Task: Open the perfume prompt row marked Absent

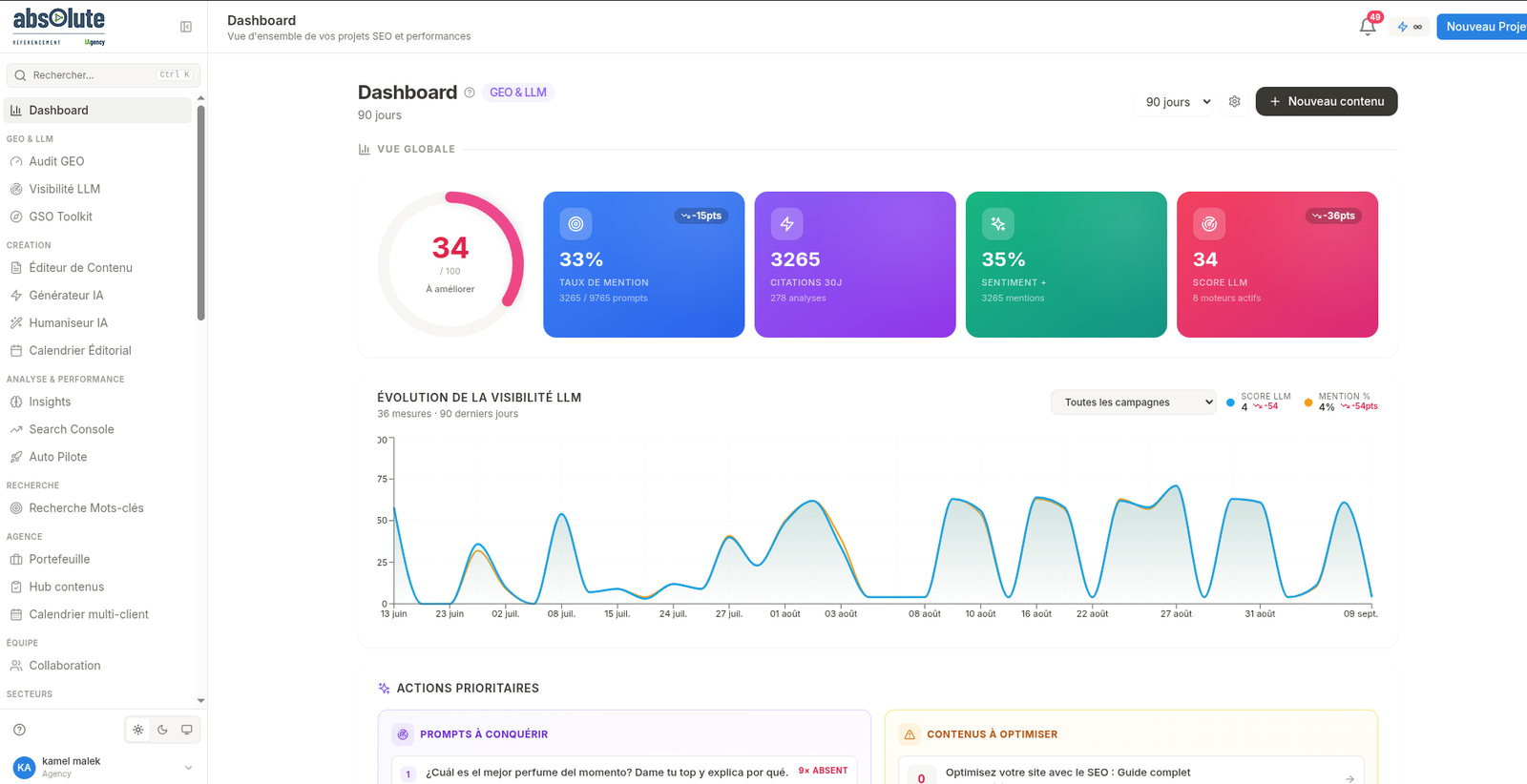Action: tap(625, 772)
